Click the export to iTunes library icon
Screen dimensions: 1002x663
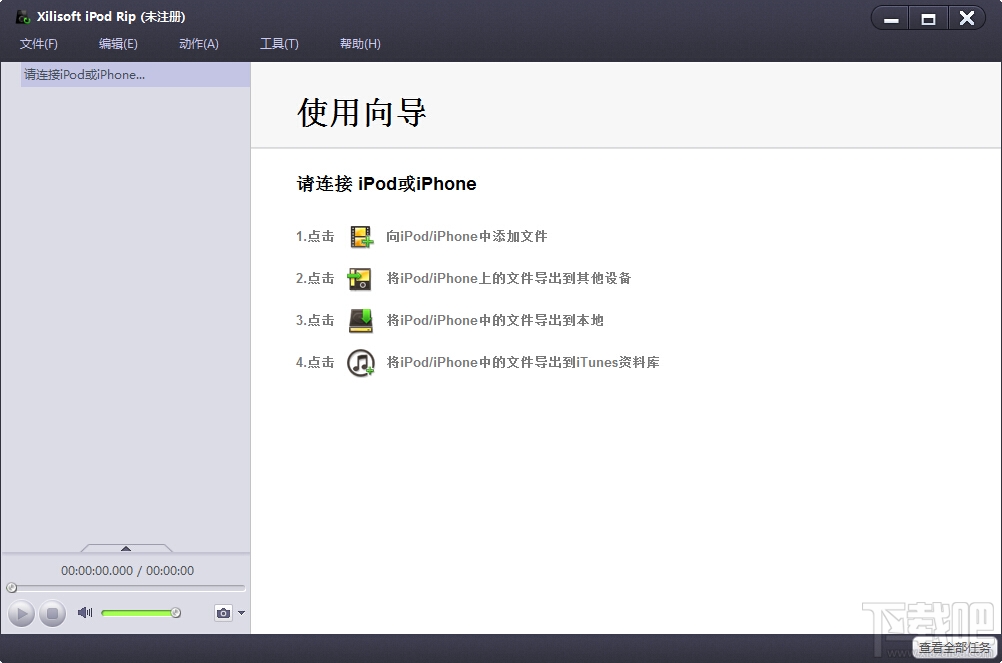(x=360, y=363)
